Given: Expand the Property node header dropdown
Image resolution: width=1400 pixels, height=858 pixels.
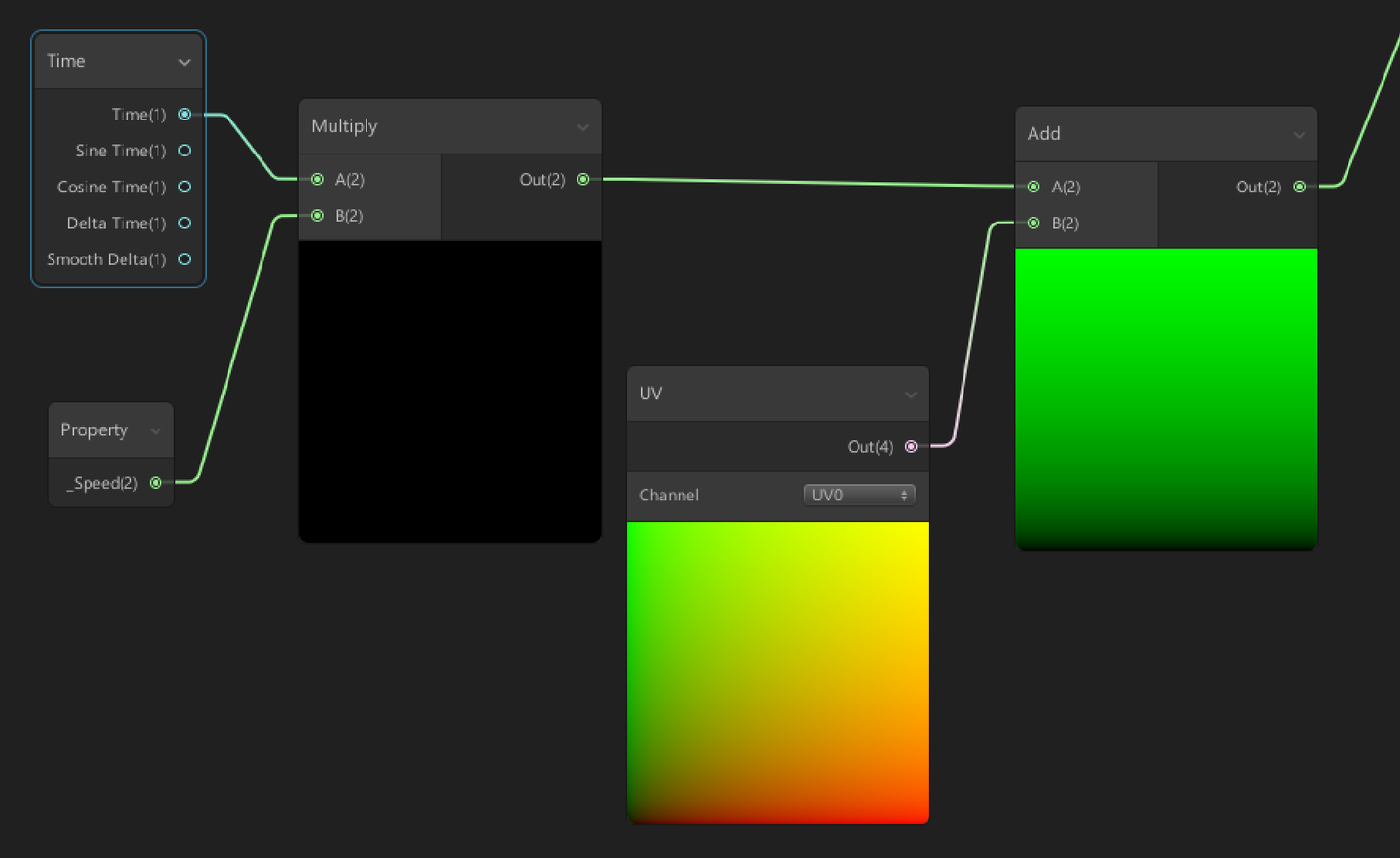Looking at the screenshot, I should click(156, 430).
